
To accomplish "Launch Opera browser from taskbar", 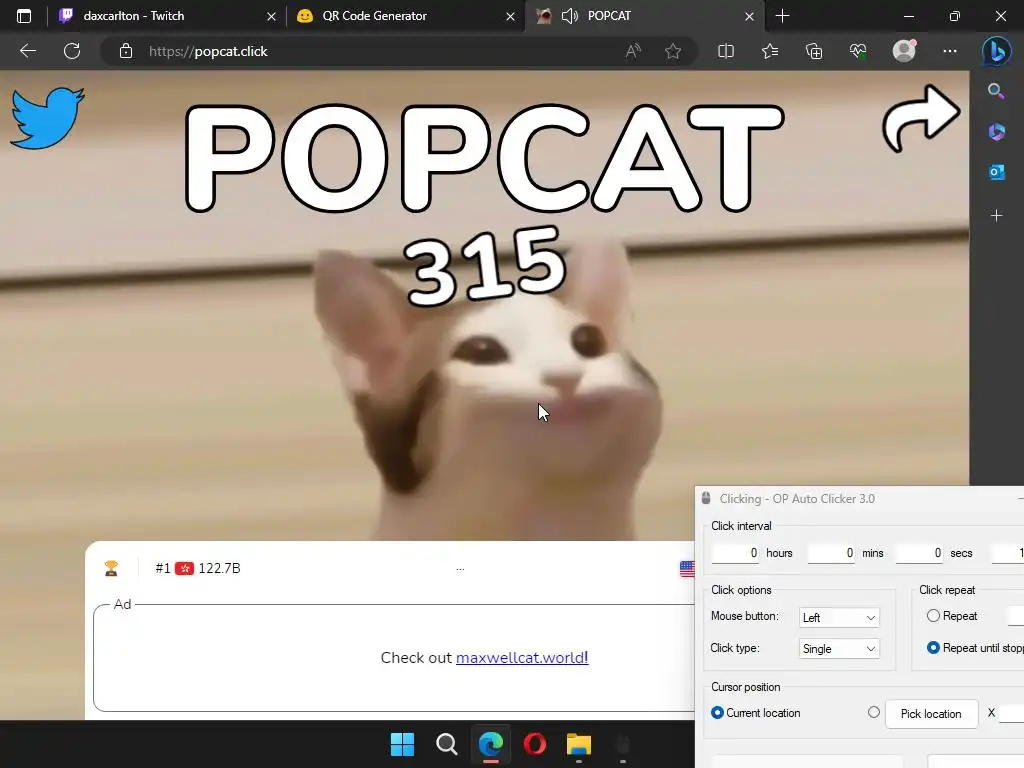I will pyautogui.click(x=535, y=744).
